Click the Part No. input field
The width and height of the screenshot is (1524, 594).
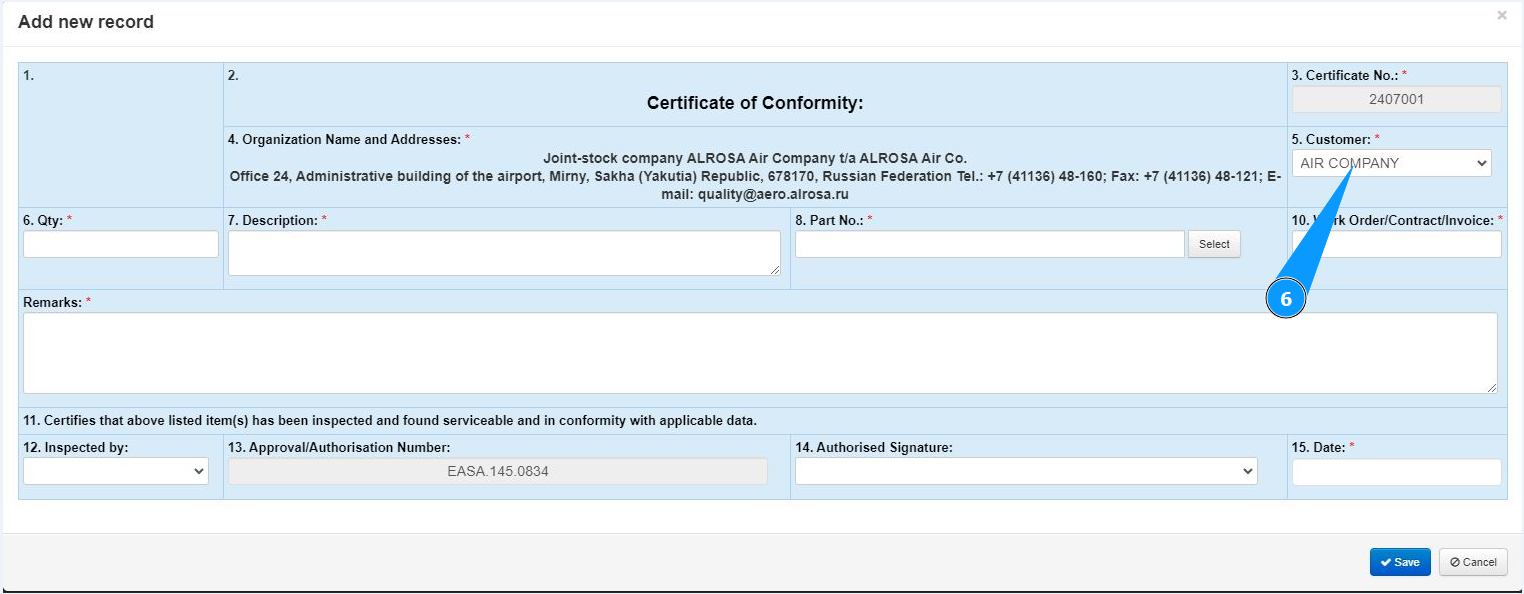pyautogui.click(x=989, y=244)
